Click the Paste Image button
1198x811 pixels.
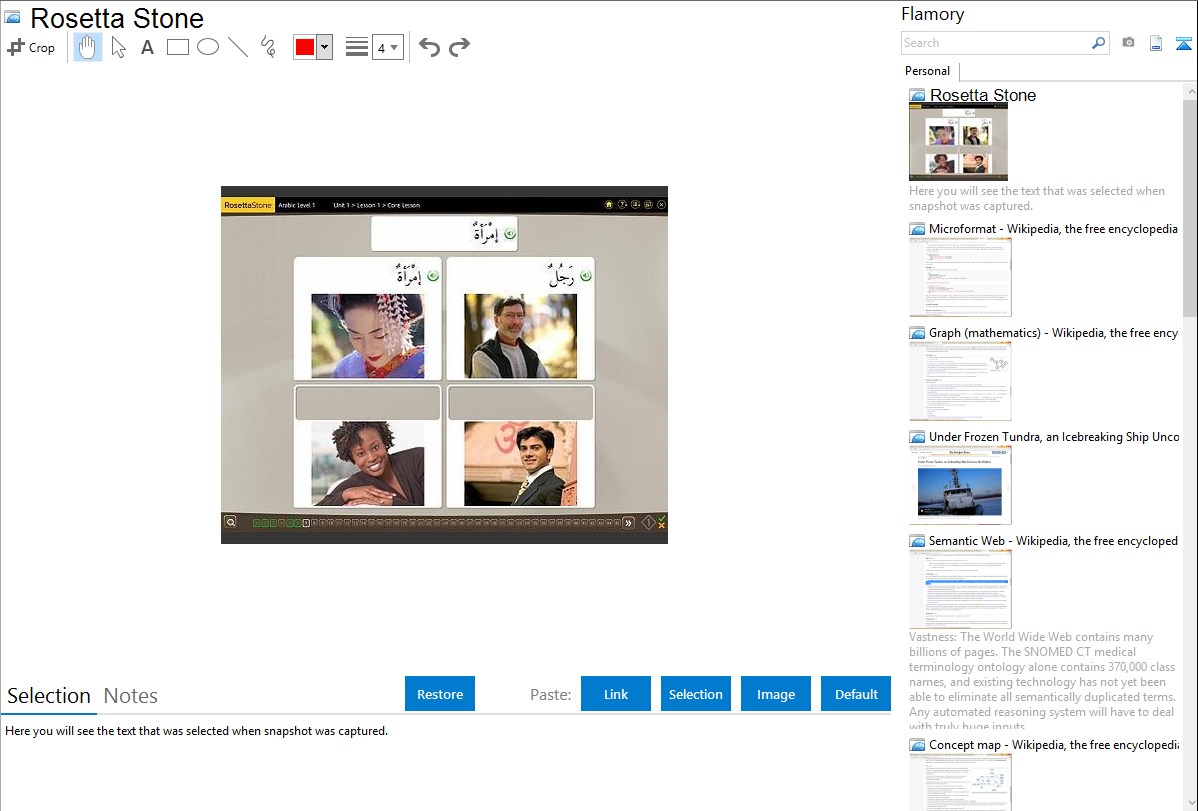(775, 694)
